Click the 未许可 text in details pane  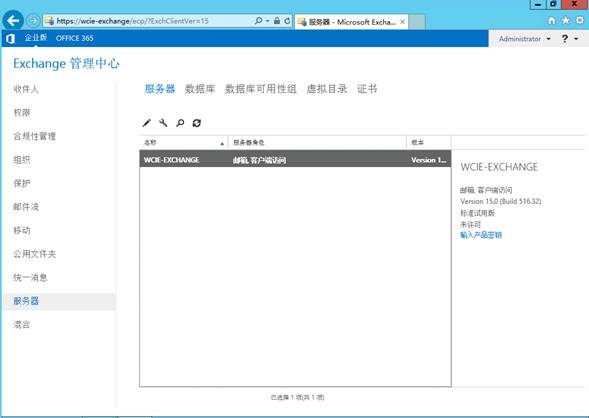pos(470,224)
